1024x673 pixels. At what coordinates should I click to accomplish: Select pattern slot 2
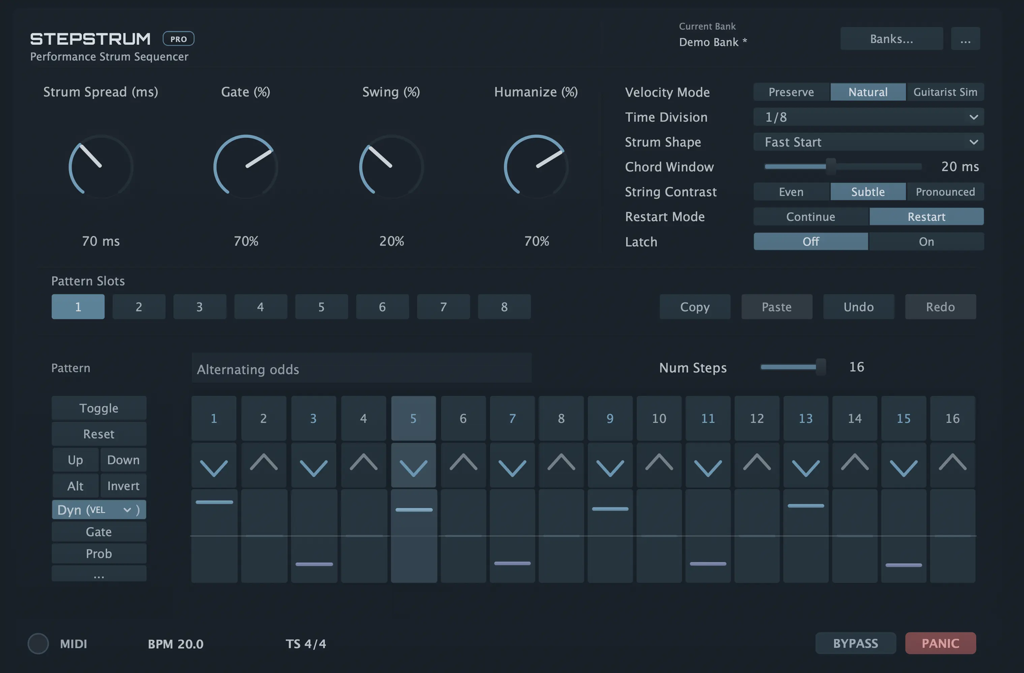(x=138, y=307)
